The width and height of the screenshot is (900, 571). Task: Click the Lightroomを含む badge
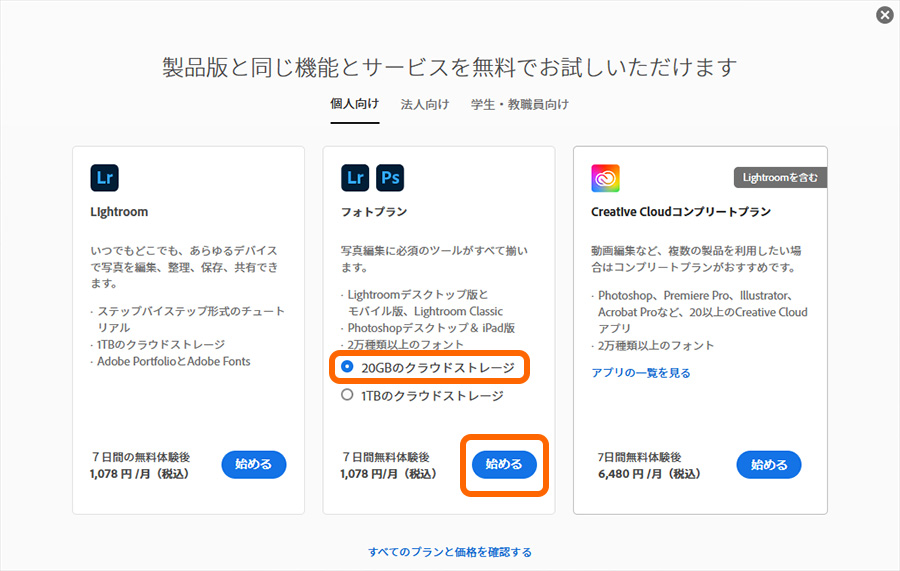point(780,178)
